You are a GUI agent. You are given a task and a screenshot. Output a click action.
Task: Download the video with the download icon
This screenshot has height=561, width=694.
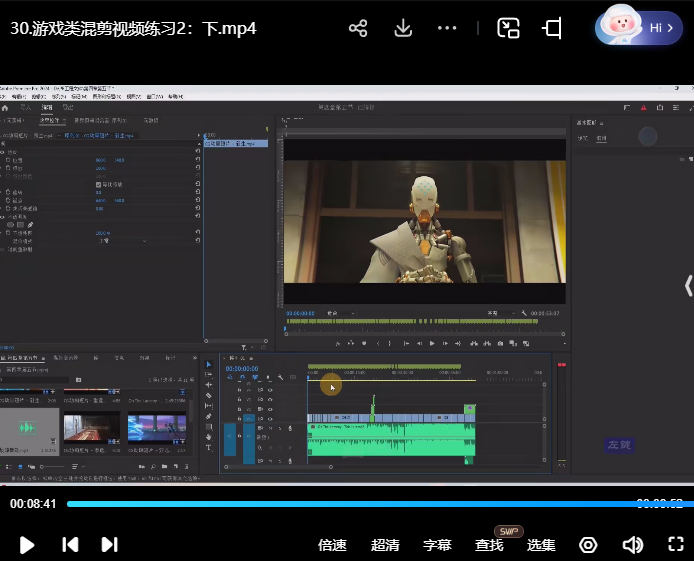click(x=403, y=28)
